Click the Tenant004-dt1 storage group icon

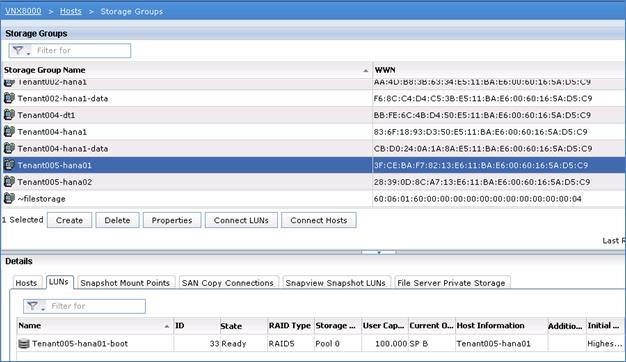coord(9,115)
